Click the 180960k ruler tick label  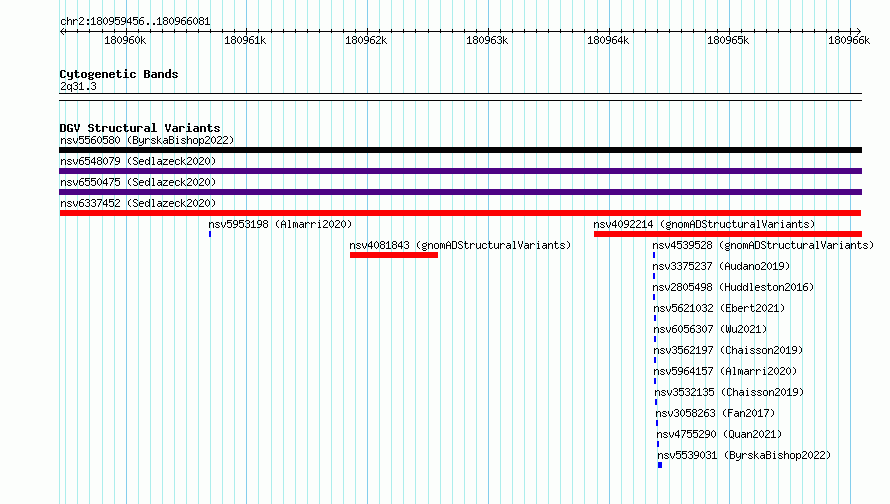click(125, 40)
